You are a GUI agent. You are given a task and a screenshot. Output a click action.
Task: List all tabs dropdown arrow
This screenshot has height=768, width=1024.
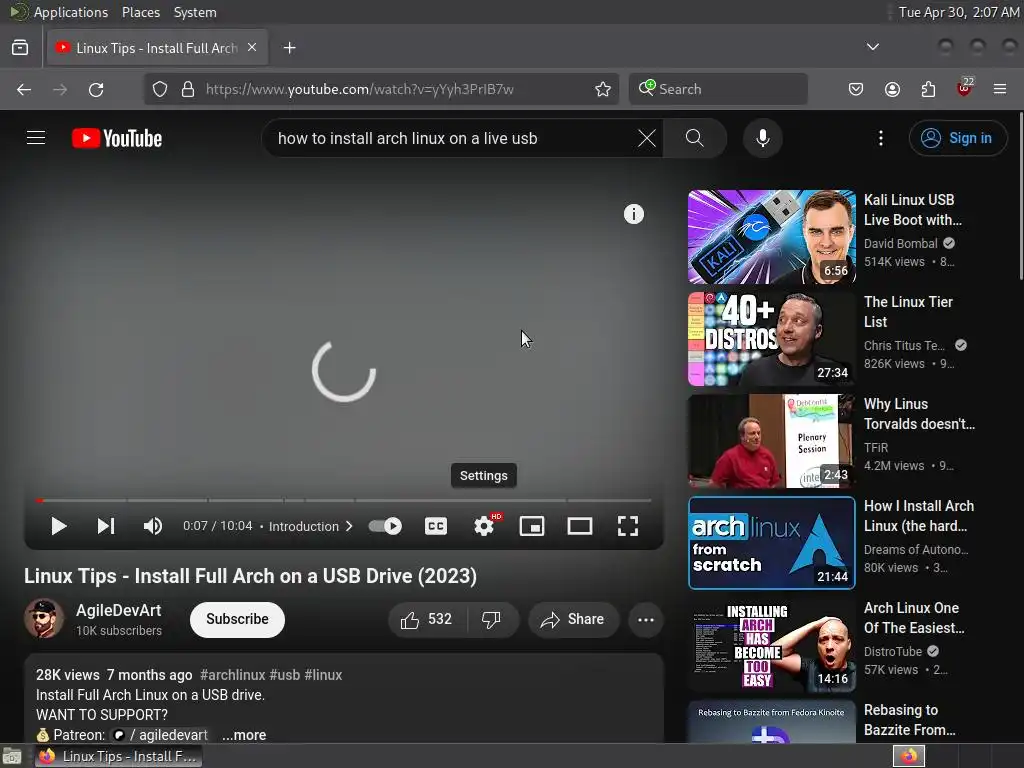(872, 47)
